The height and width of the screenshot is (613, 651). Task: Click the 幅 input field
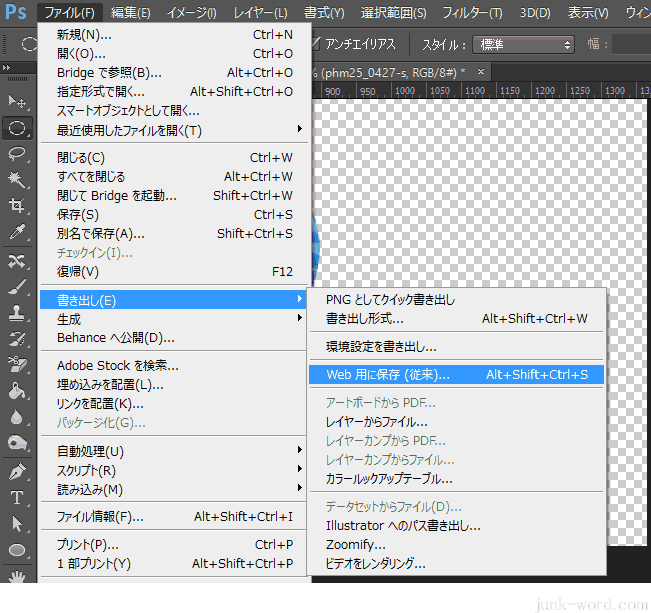tap(632, 44)
